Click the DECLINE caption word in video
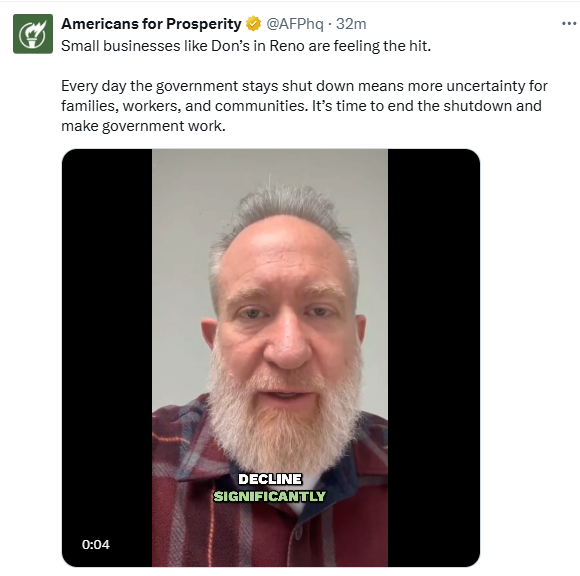580x576 pixels. point(270,479)
